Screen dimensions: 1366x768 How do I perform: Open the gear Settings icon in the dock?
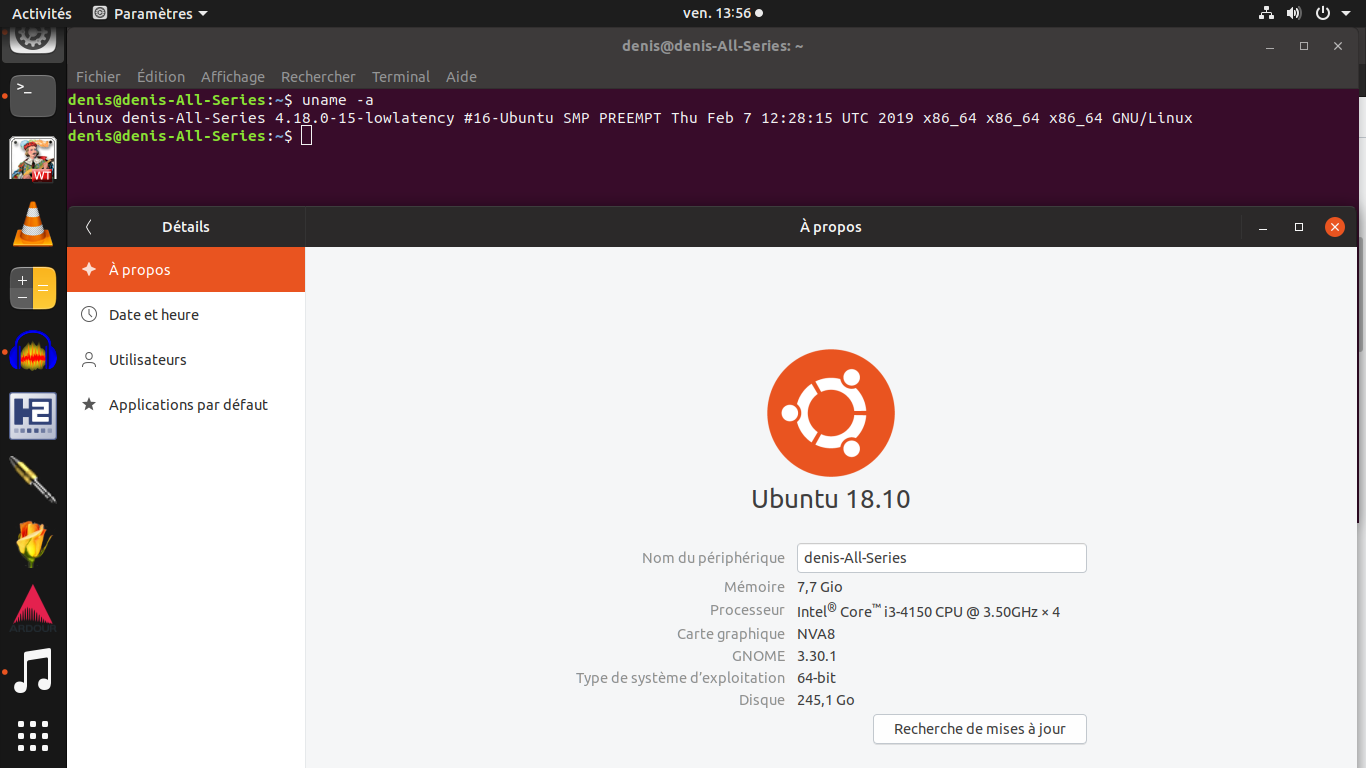[x=33, y=40]
